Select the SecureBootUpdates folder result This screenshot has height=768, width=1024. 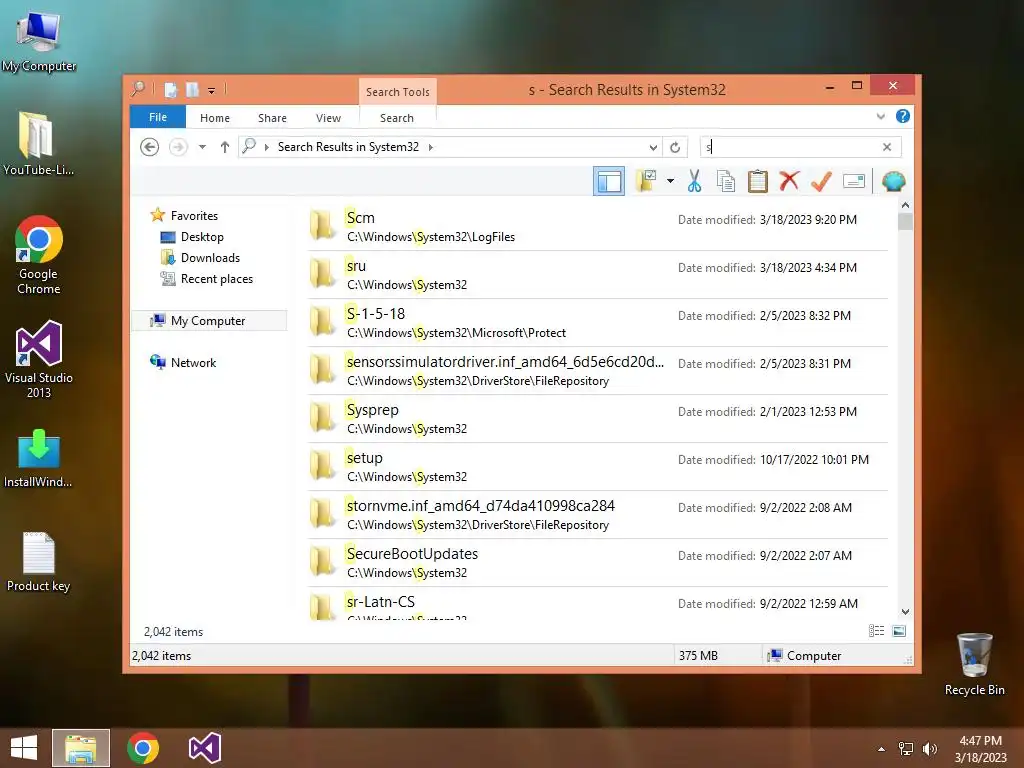click(x=598, y=562)
